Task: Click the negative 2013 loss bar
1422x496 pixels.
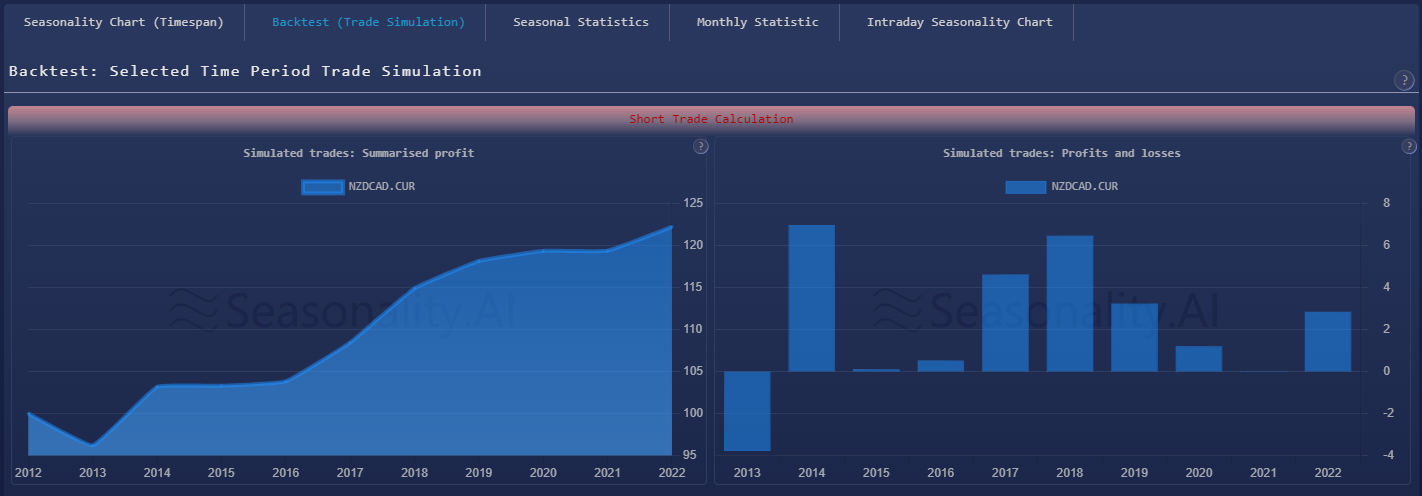Action: point(747,411)
